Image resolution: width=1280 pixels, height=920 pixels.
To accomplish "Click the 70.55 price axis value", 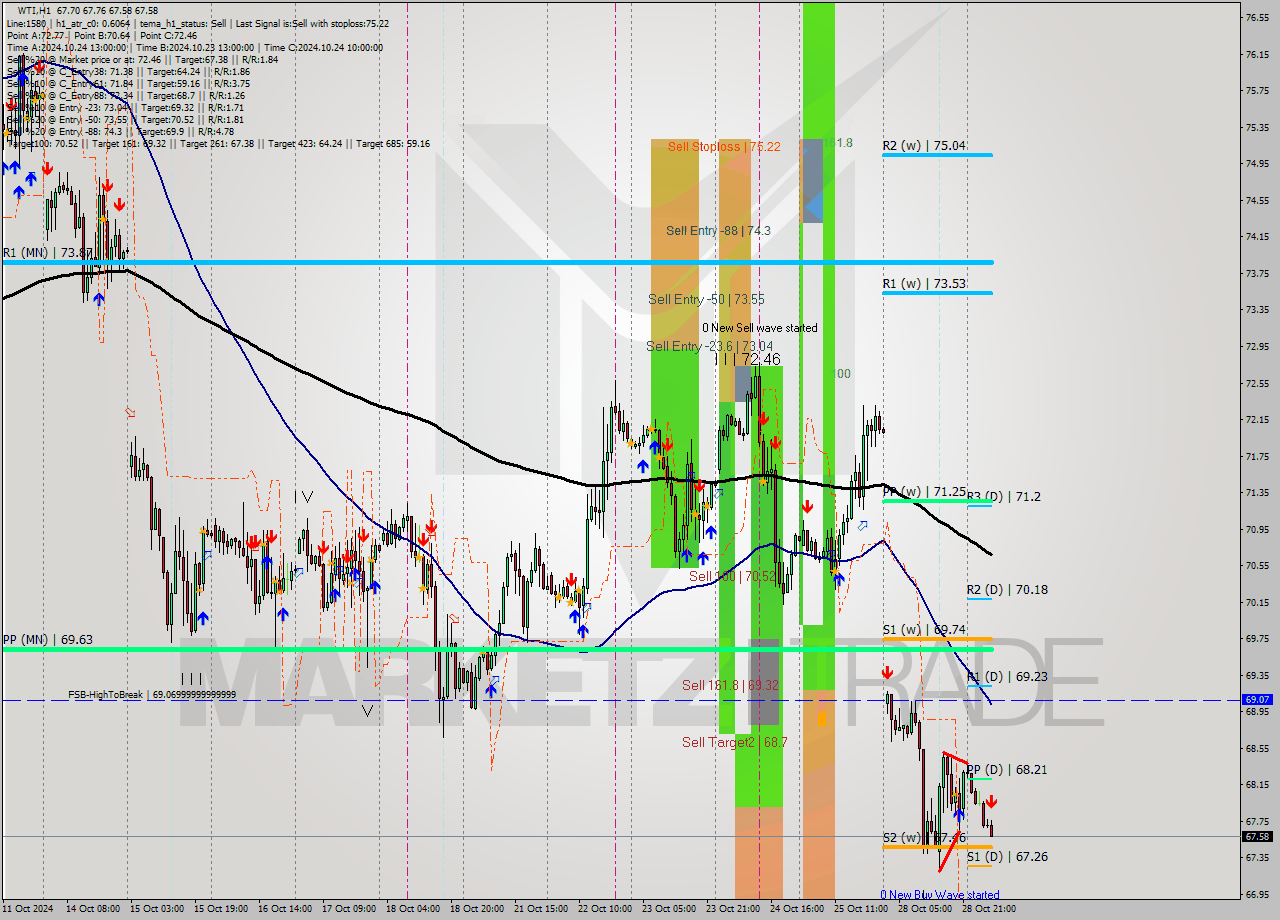I will (x=1257, y=565).
